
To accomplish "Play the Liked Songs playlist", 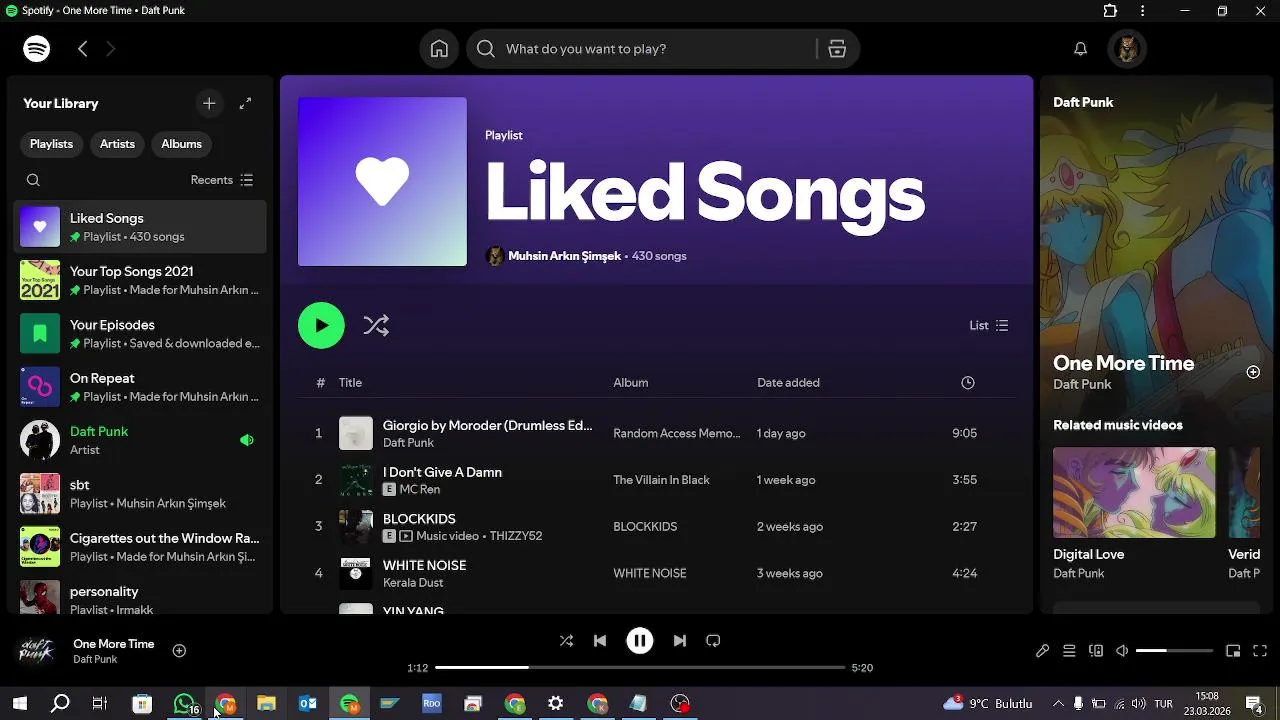I will (x=321, y=325).
